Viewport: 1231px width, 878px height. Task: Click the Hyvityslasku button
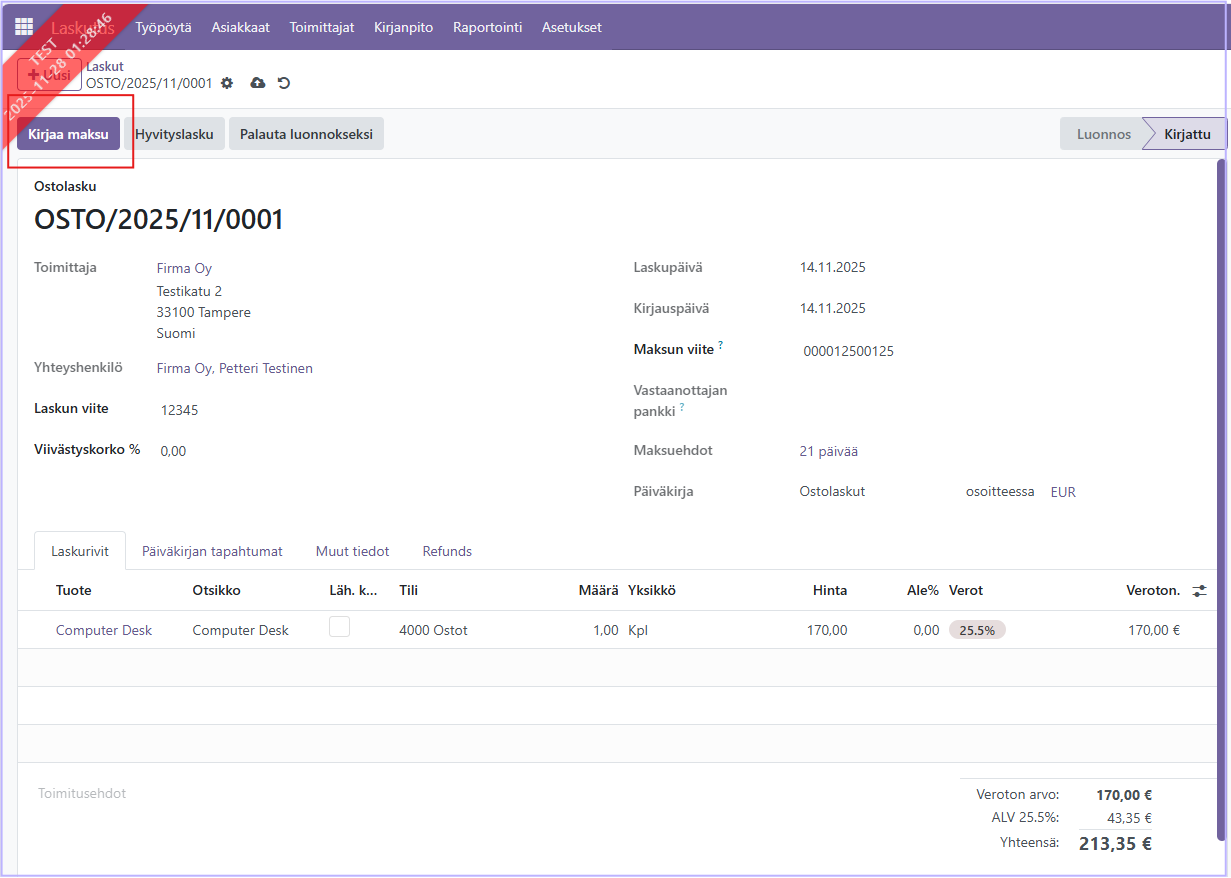(x=174, y=134)
